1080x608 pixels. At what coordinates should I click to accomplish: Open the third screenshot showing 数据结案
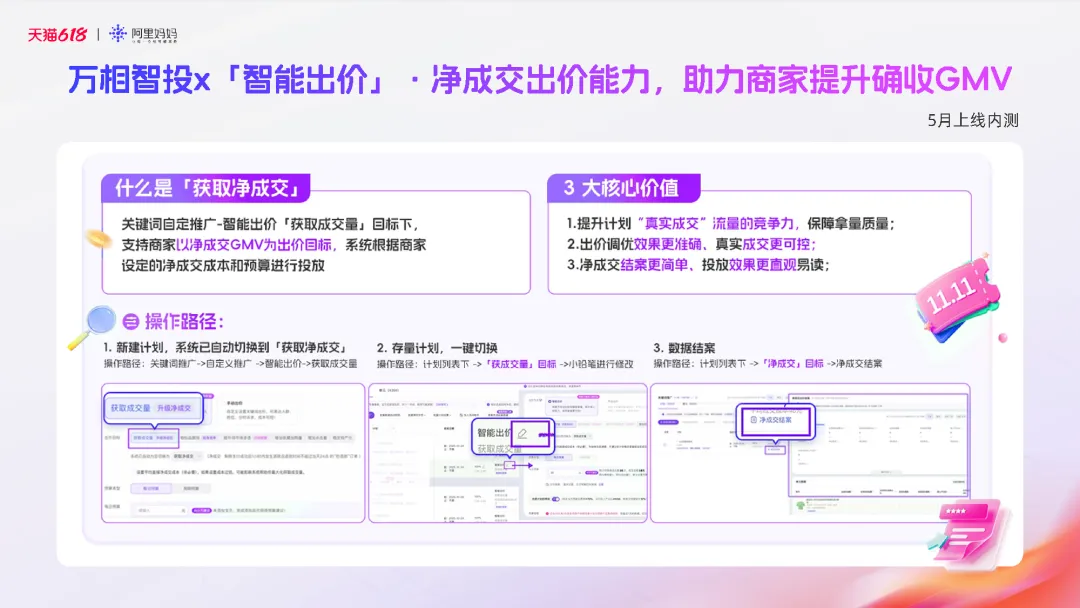(810, 453)
